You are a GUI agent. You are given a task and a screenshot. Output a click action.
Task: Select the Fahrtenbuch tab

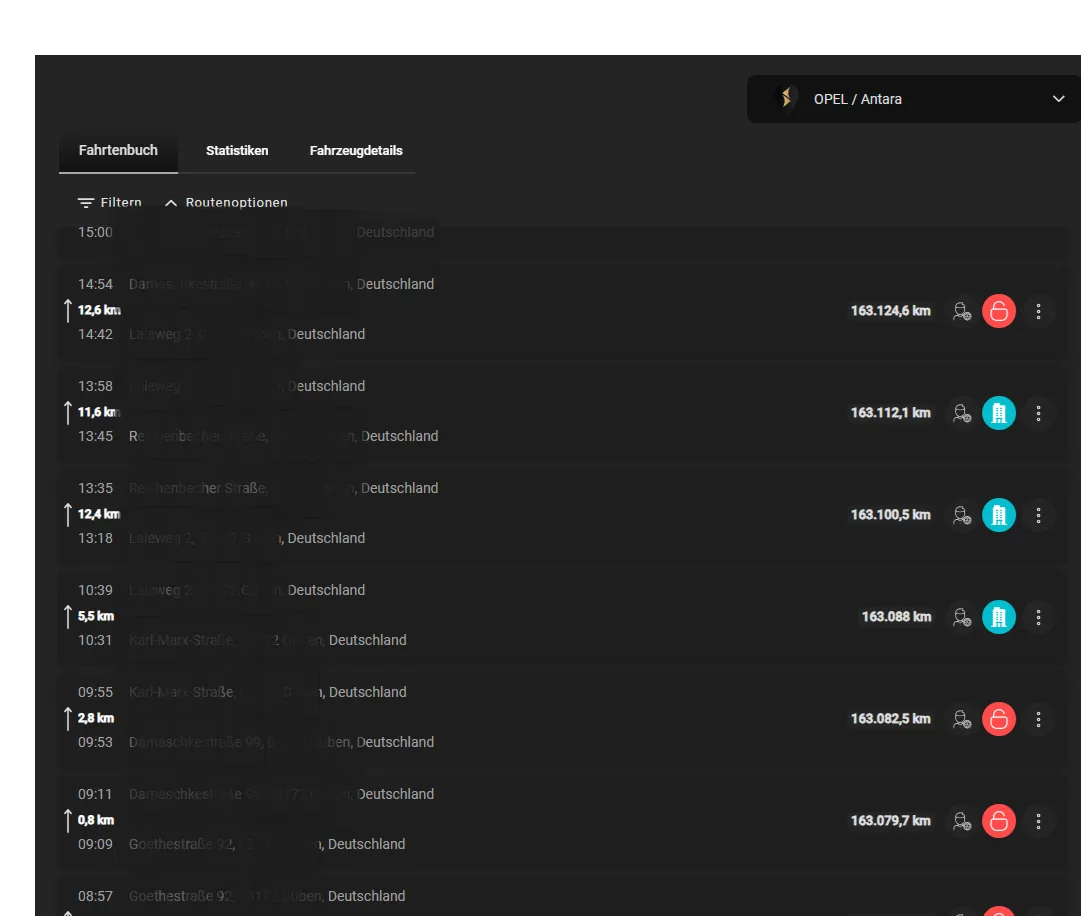point(118,151)
